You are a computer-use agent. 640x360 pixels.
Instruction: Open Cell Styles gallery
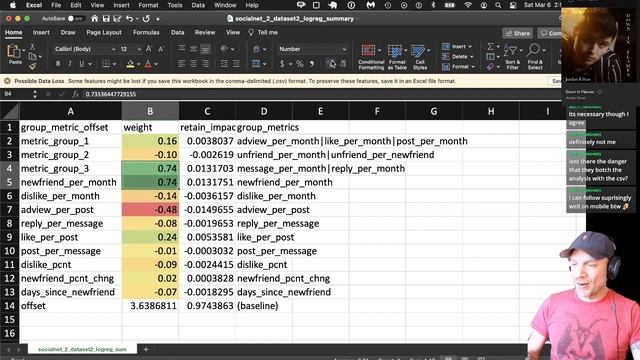pos(420,57)
